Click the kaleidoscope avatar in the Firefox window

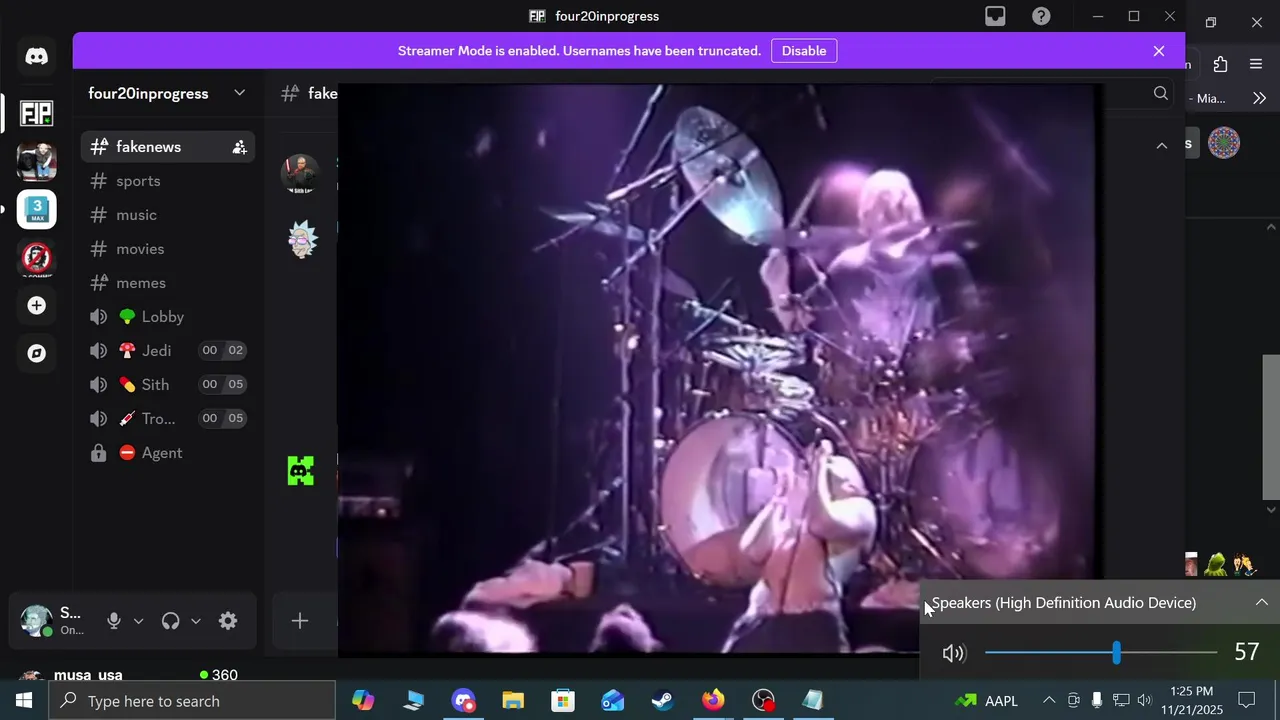click(1224, 143)
